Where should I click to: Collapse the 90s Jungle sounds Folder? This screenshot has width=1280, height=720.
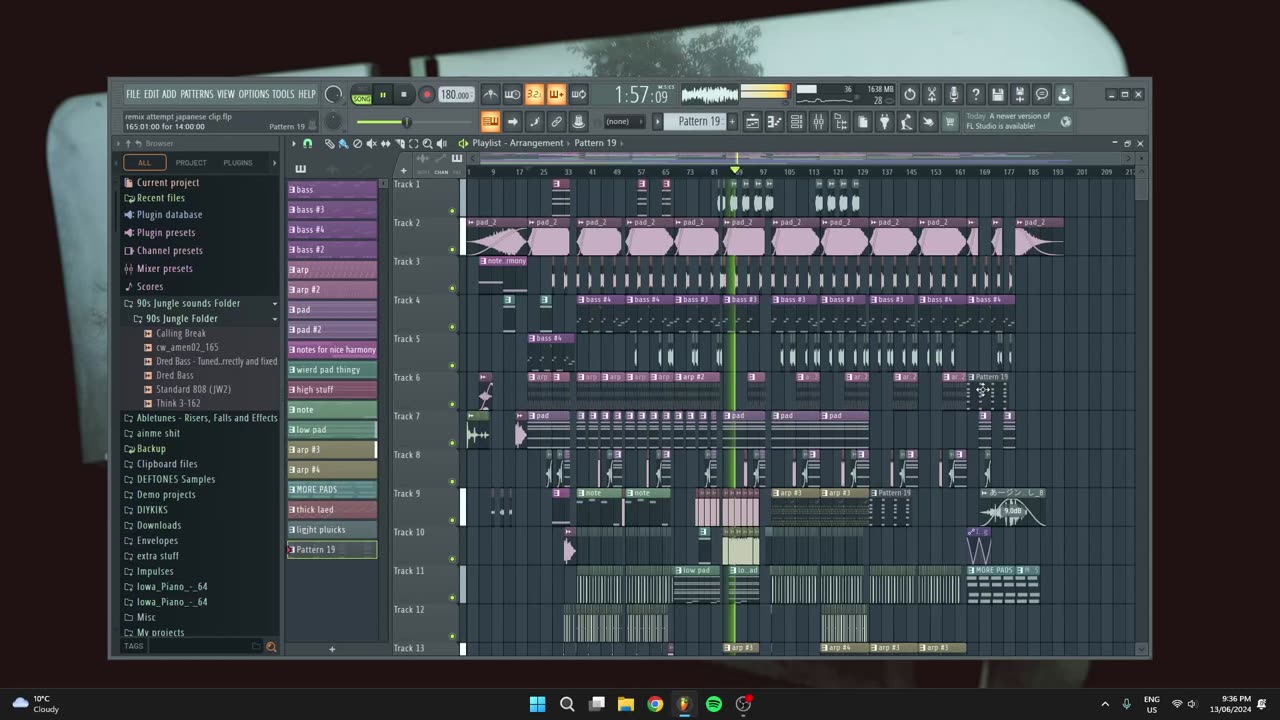click(199, 303)
